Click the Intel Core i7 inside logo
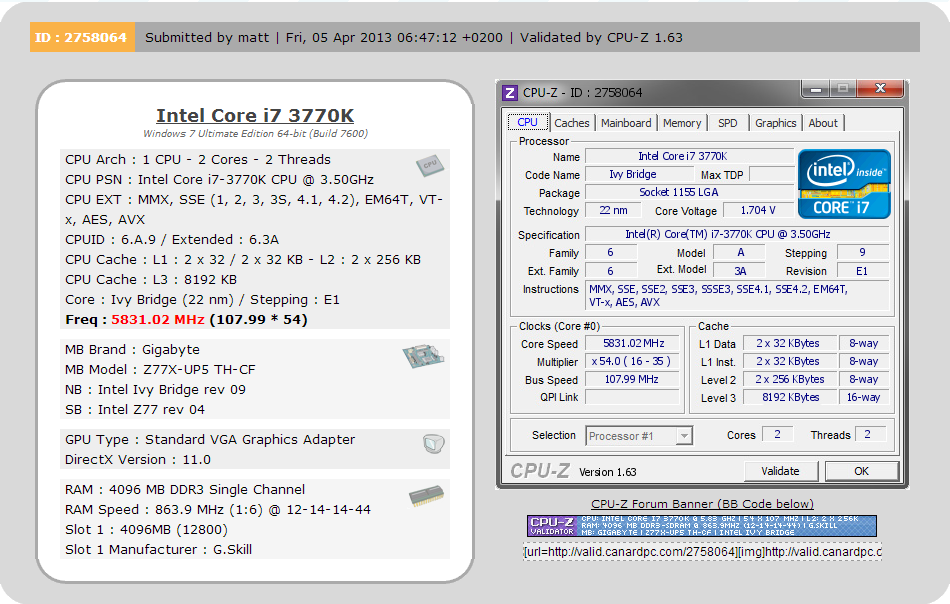 [x=844, y=184]
